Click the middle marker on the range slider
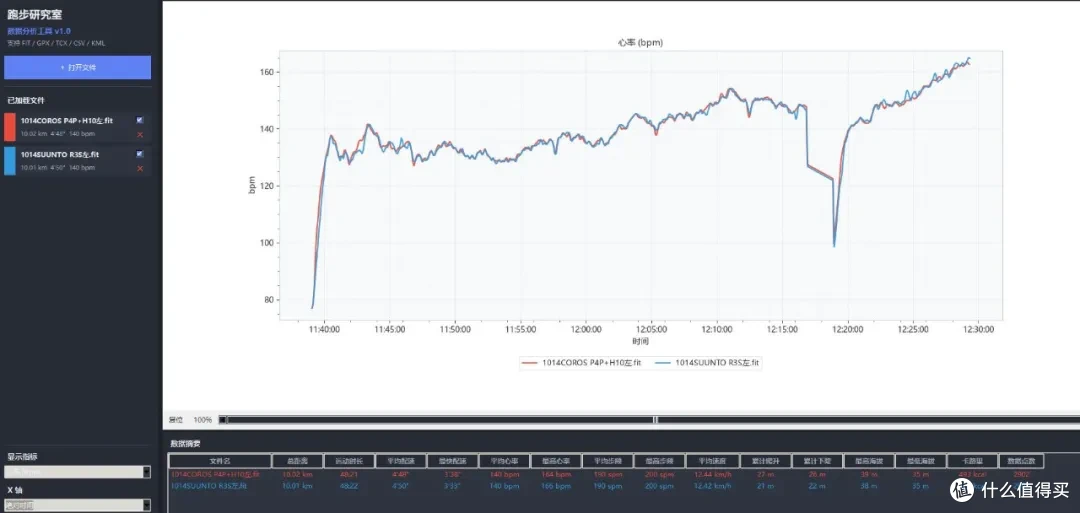This screenshot has height=513, width=1080. (x=656, y=419)
